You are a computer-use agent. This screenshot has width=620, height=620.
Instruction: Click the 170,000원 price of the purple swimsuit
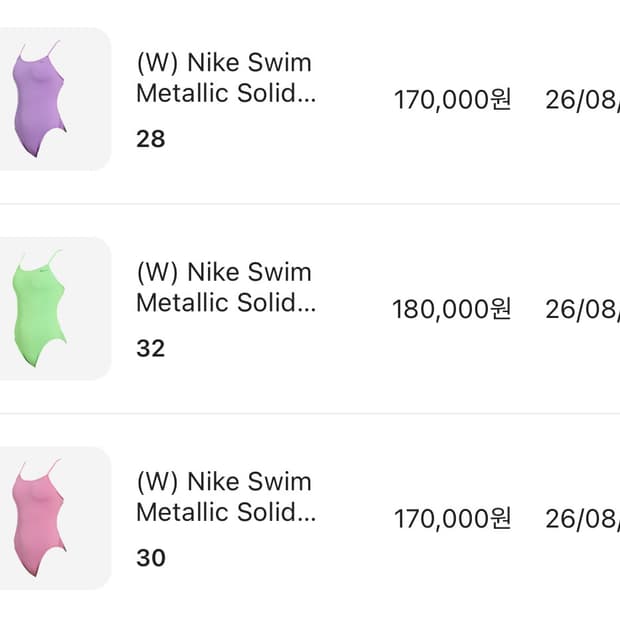tap(452, 100)
